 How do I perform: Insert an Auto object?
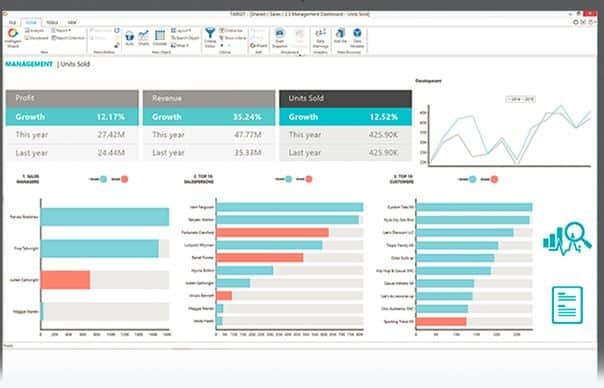tap(129, 38)
